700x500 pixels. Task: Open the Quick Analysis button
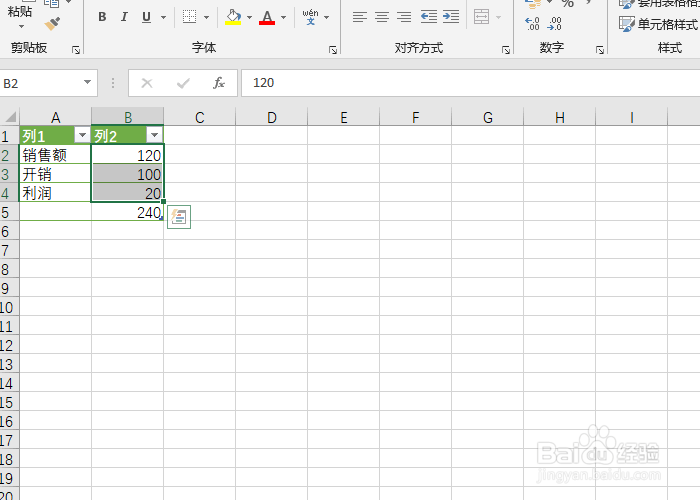click(179, 217)
